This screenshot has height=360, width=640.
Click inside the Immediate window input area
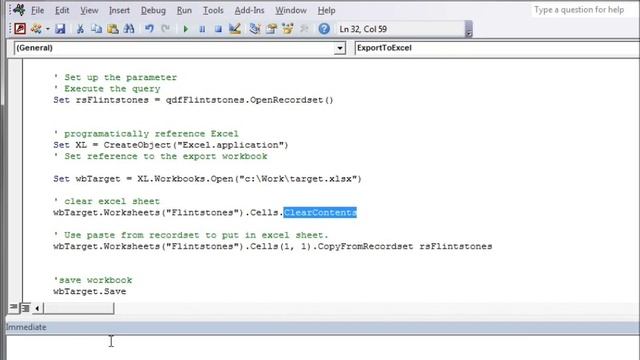(322, 347)
